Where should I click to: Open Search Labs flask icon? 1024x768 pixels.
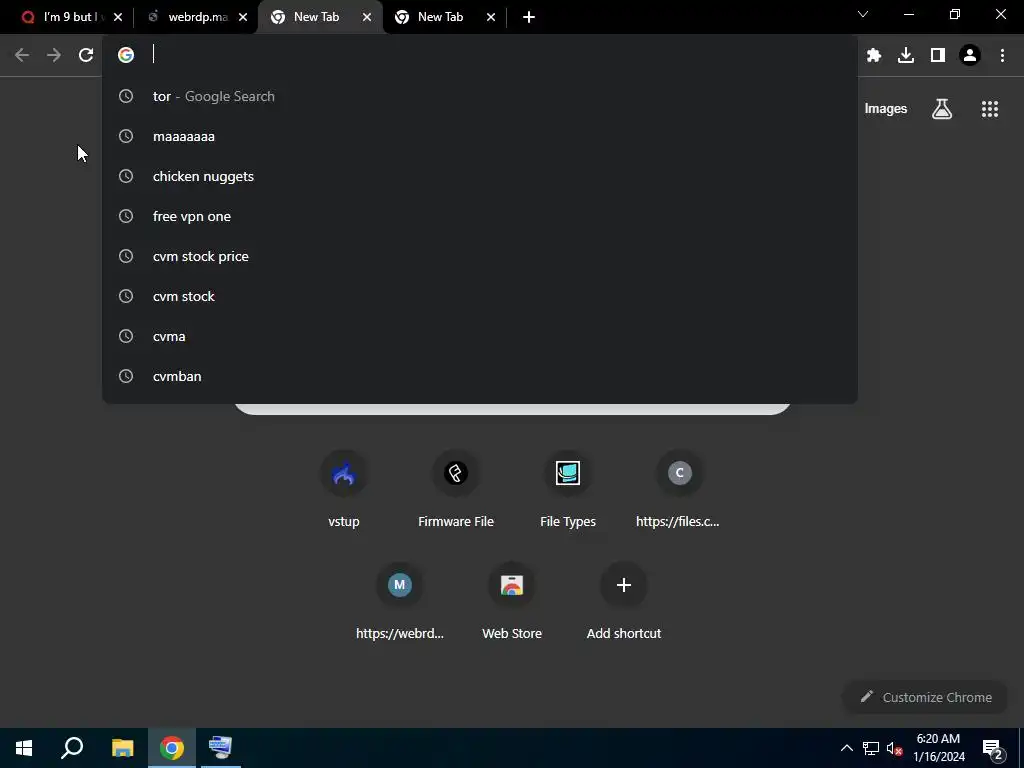(942, 108)
